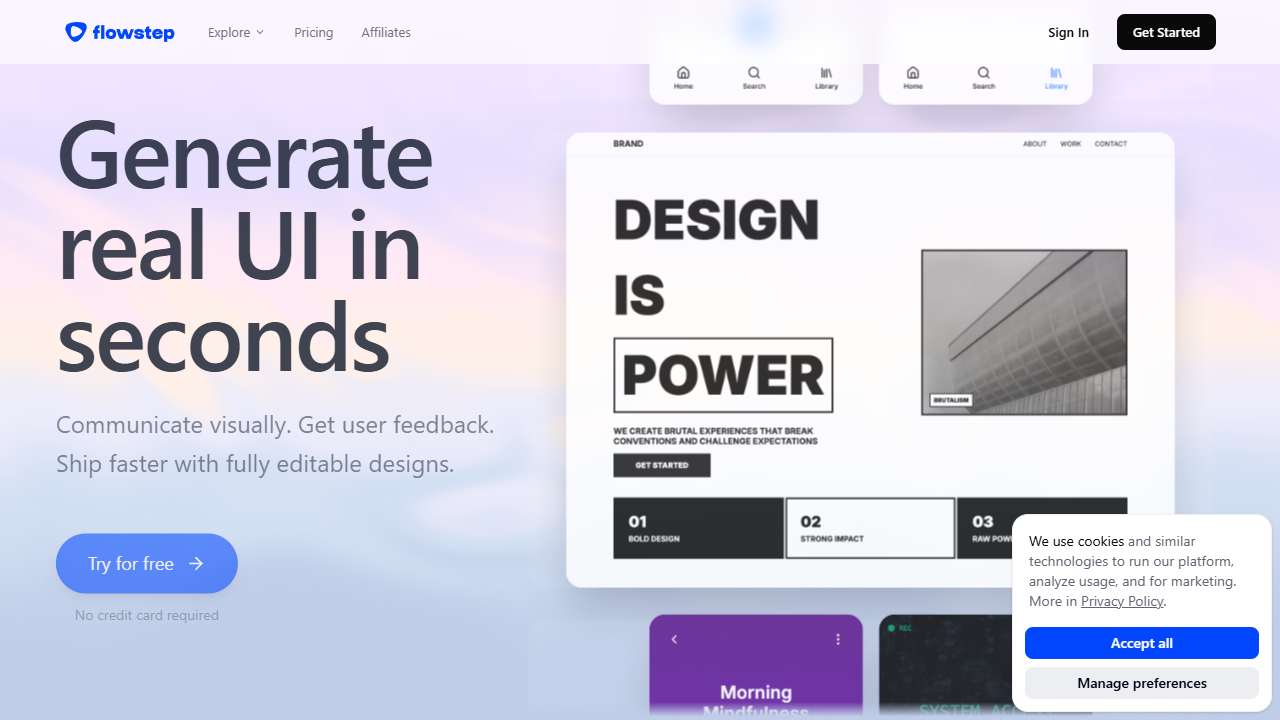
Task: Click the 'Generate real UI in seconds' headline
Action: pos(246,245)
